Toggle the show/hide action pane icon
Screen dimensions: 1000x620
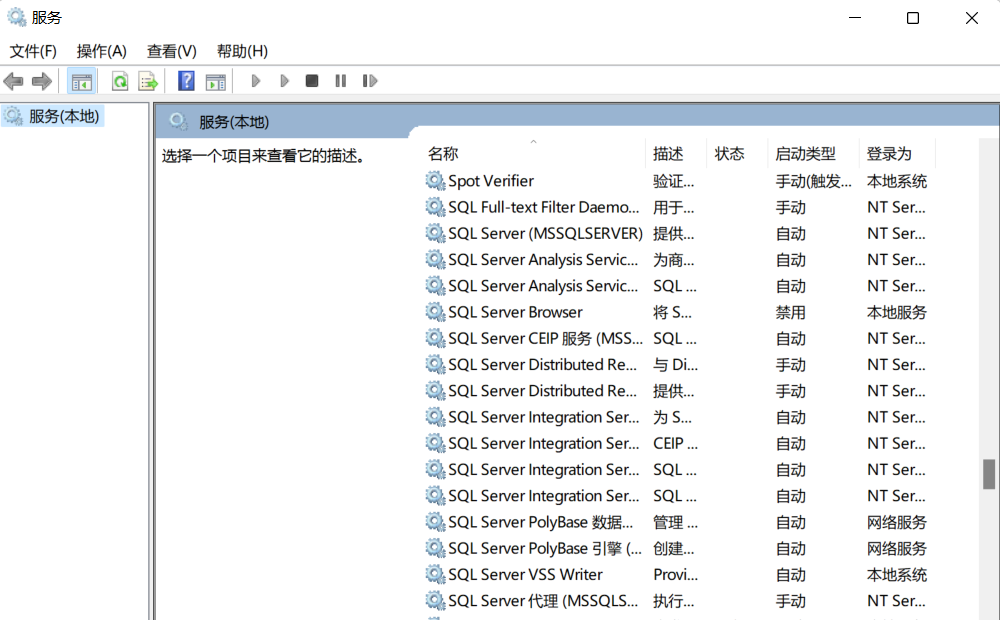click(216, 81)
